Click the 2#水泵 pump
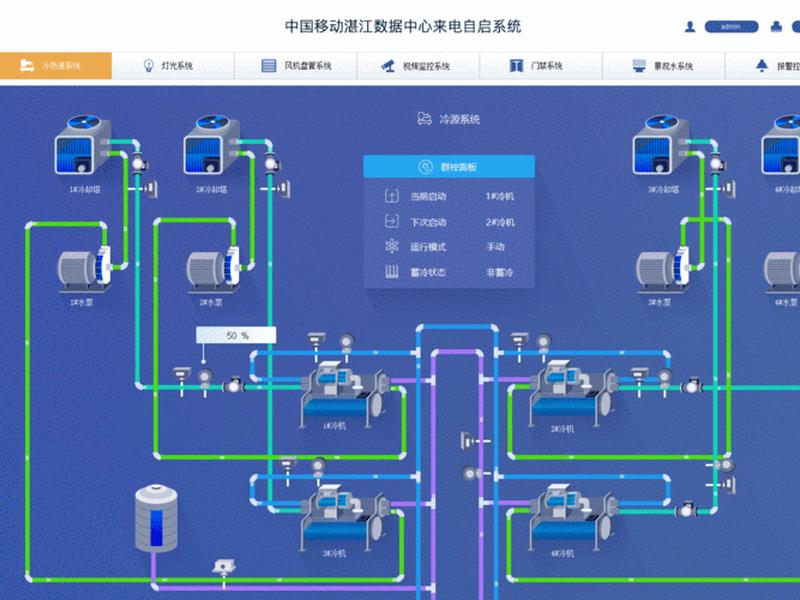800x600 pixels. [213, 269]
